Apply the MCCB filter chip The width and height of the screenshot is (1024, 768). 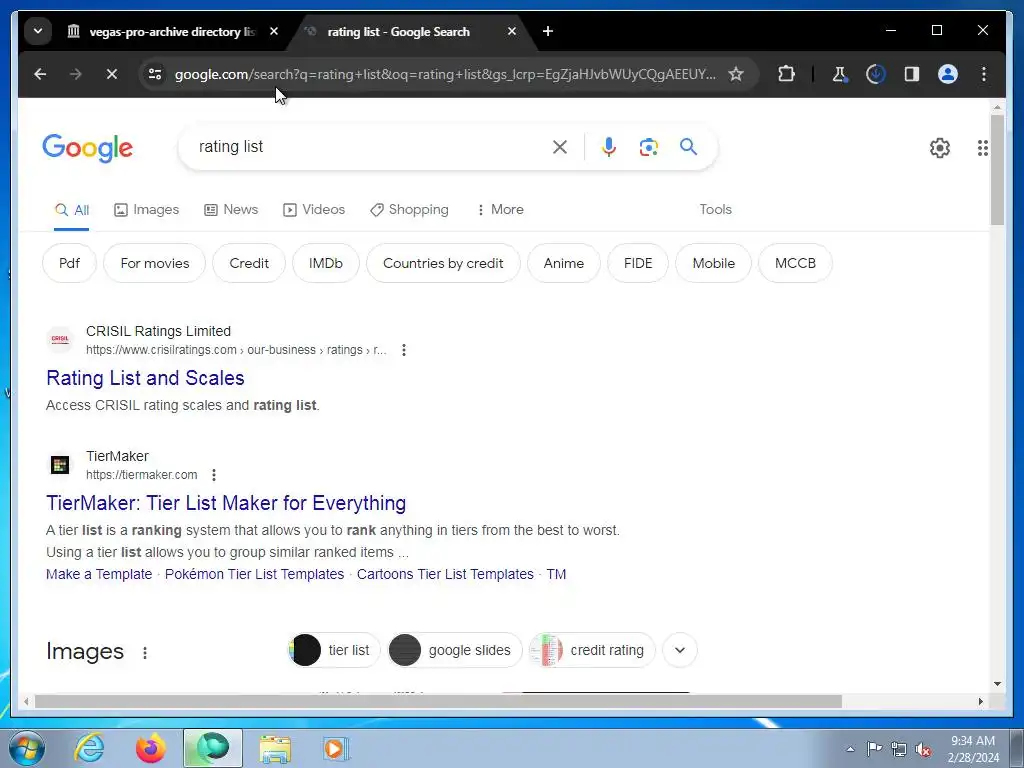click(795, 263)
